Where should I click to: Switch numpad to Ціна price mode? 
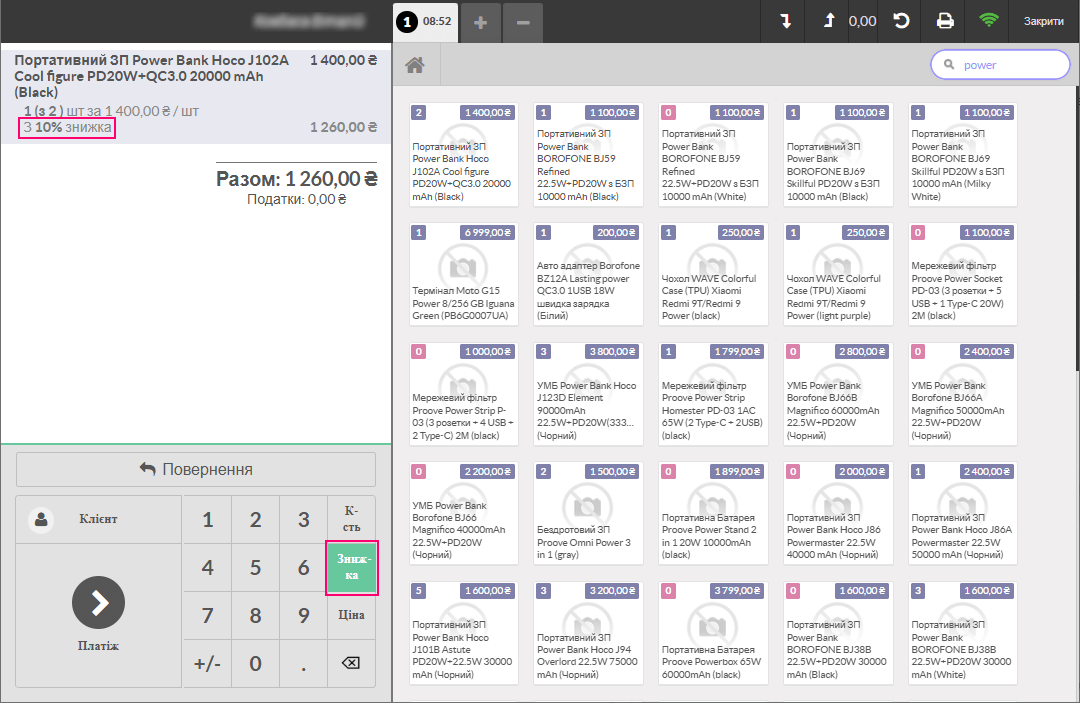[x=351, y=615]
